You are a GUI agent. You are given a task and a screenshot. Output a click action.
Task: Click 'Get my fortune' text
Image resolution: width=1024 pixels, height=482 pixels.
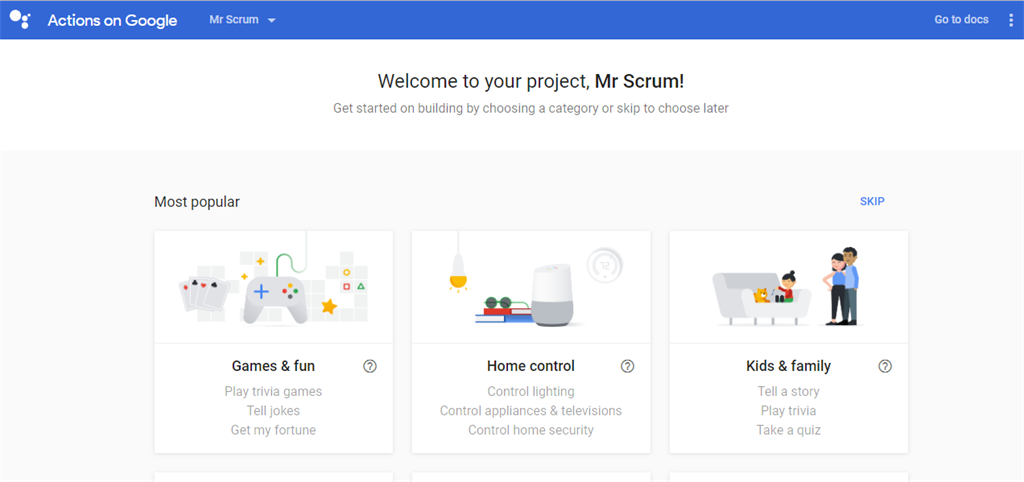tap(273, 430)
